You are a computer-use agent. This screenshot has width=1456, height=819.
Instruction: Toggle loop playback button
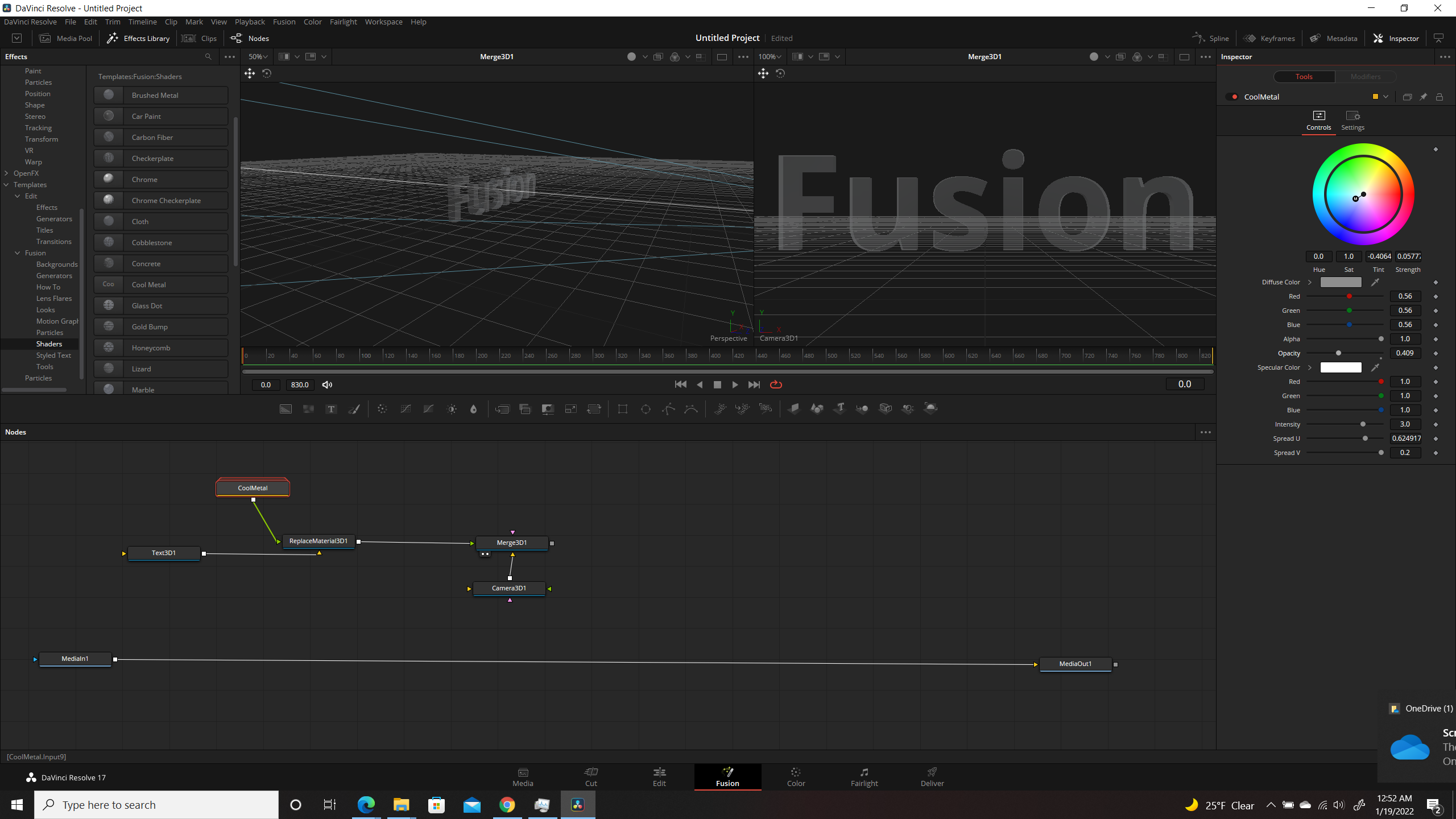point(776,385)
